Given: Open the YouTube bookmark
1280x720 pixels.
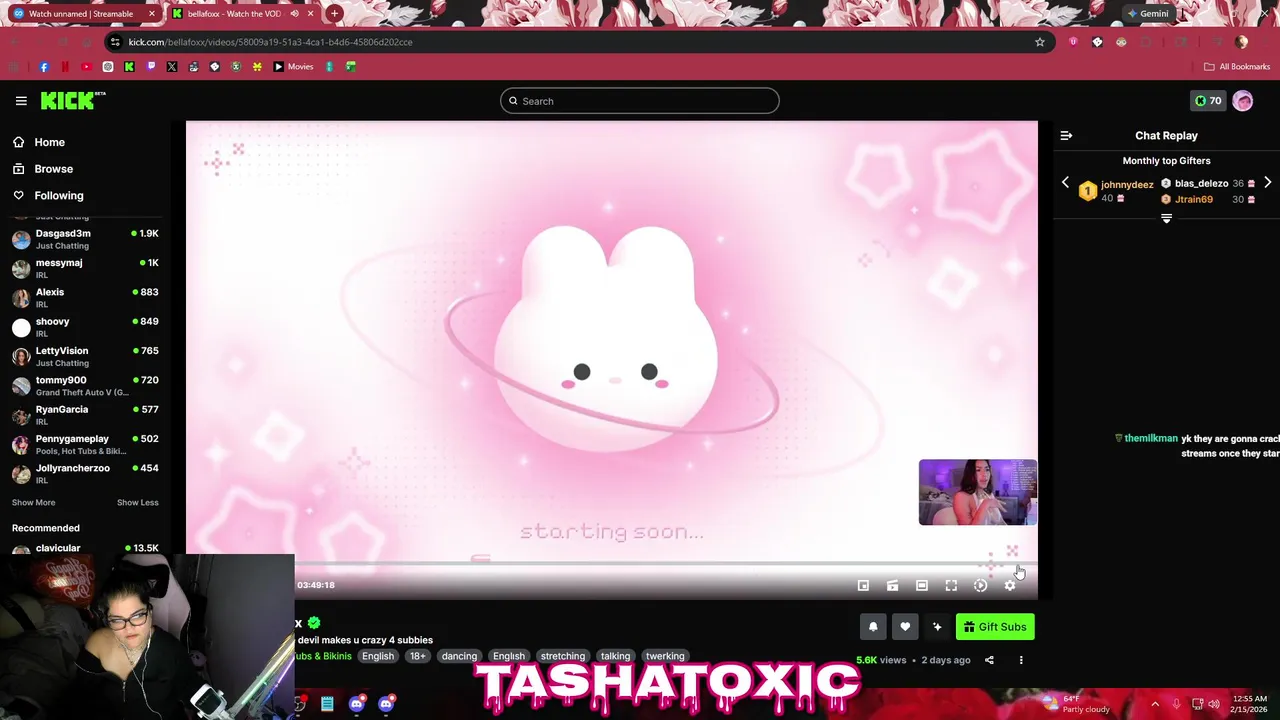Looking at the screenshot, I should click(86, 67).
